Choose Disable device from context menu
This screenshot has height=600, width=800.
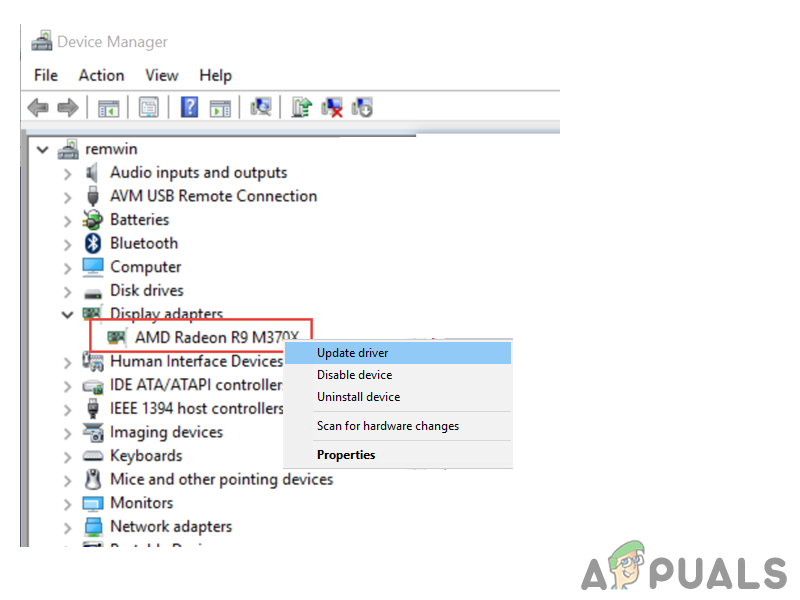398,375
